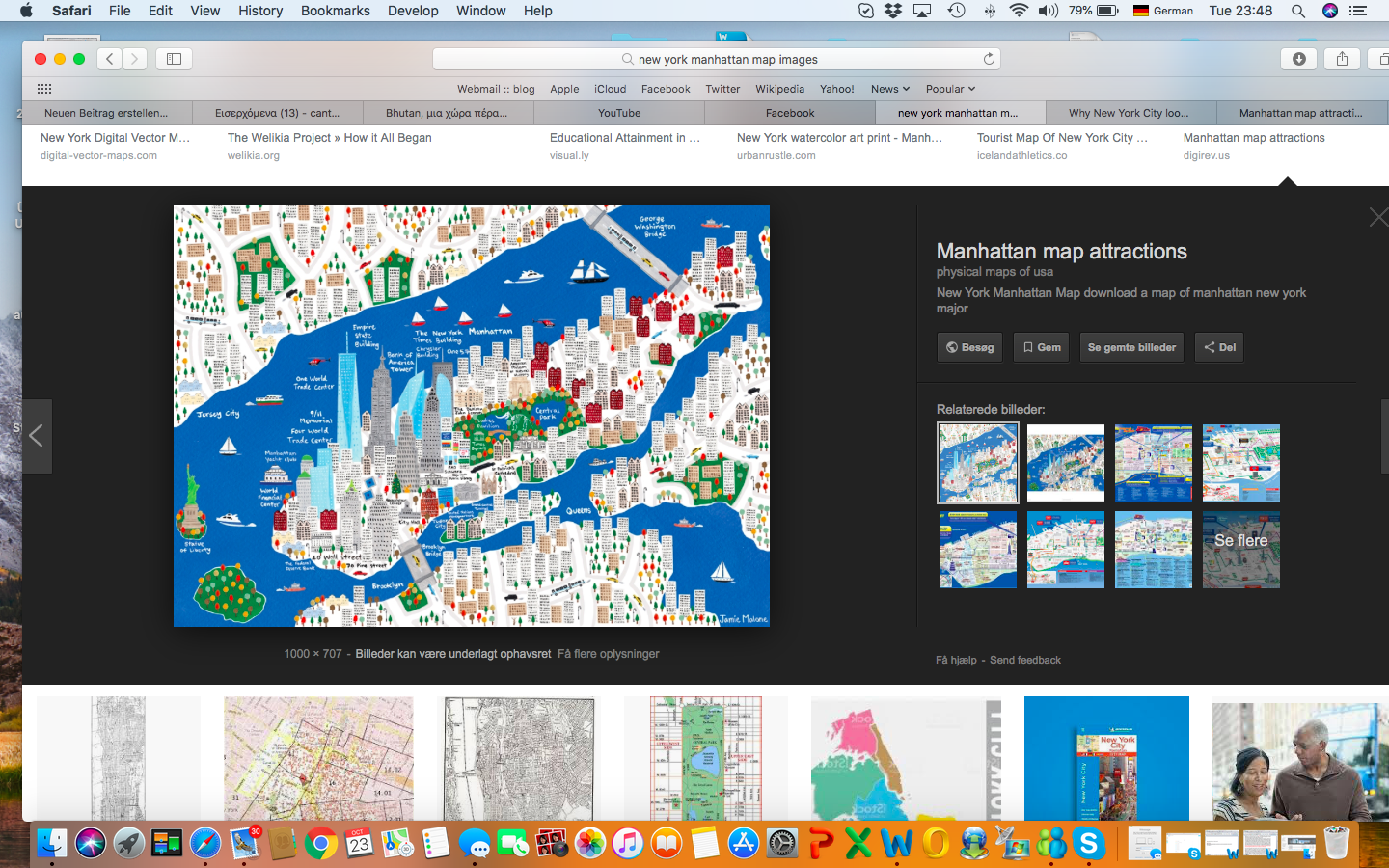Click the volume menu bar icon
This screenshot has height=868, width=1389.
(1049, 11)
